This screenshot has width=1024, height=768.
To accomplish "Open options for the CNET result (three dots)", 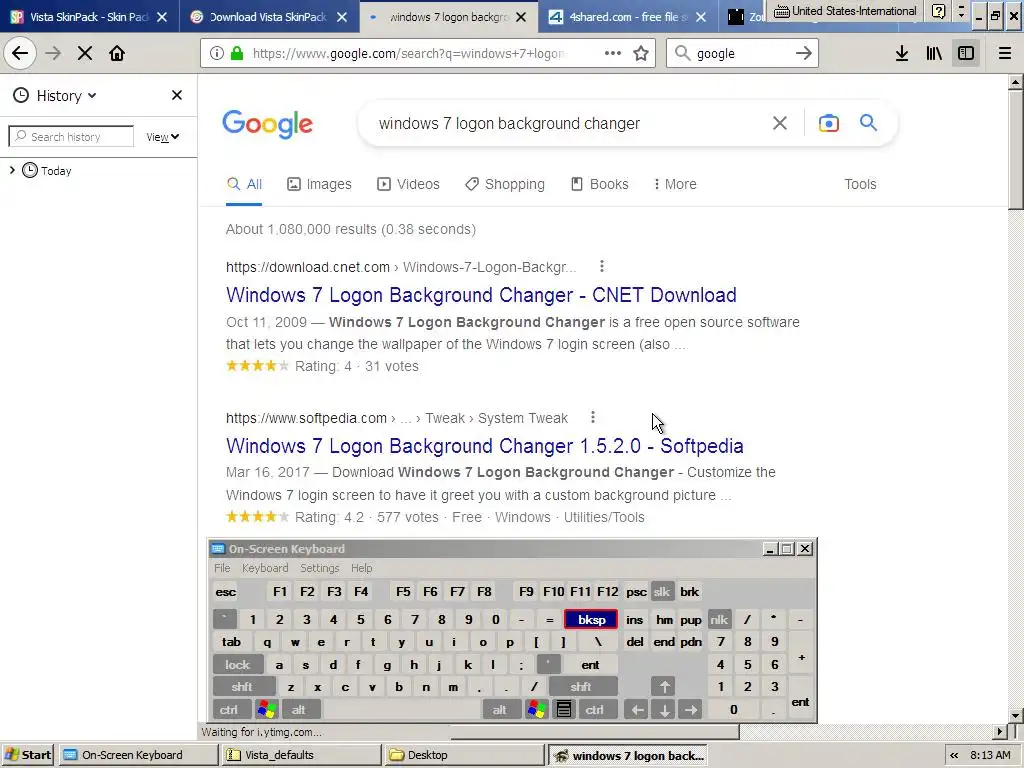I will (601, 266).
